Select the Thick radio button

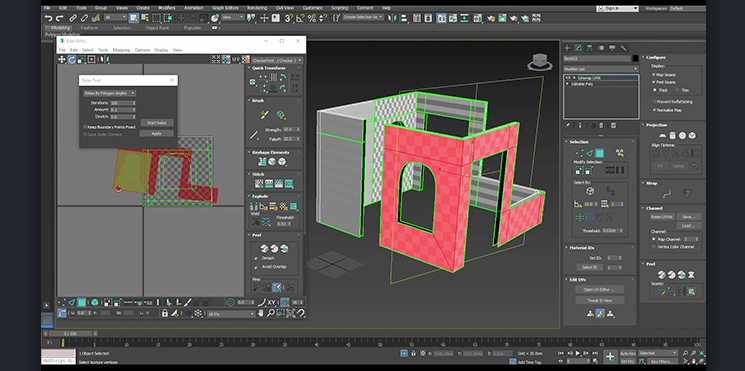point(655,90)
